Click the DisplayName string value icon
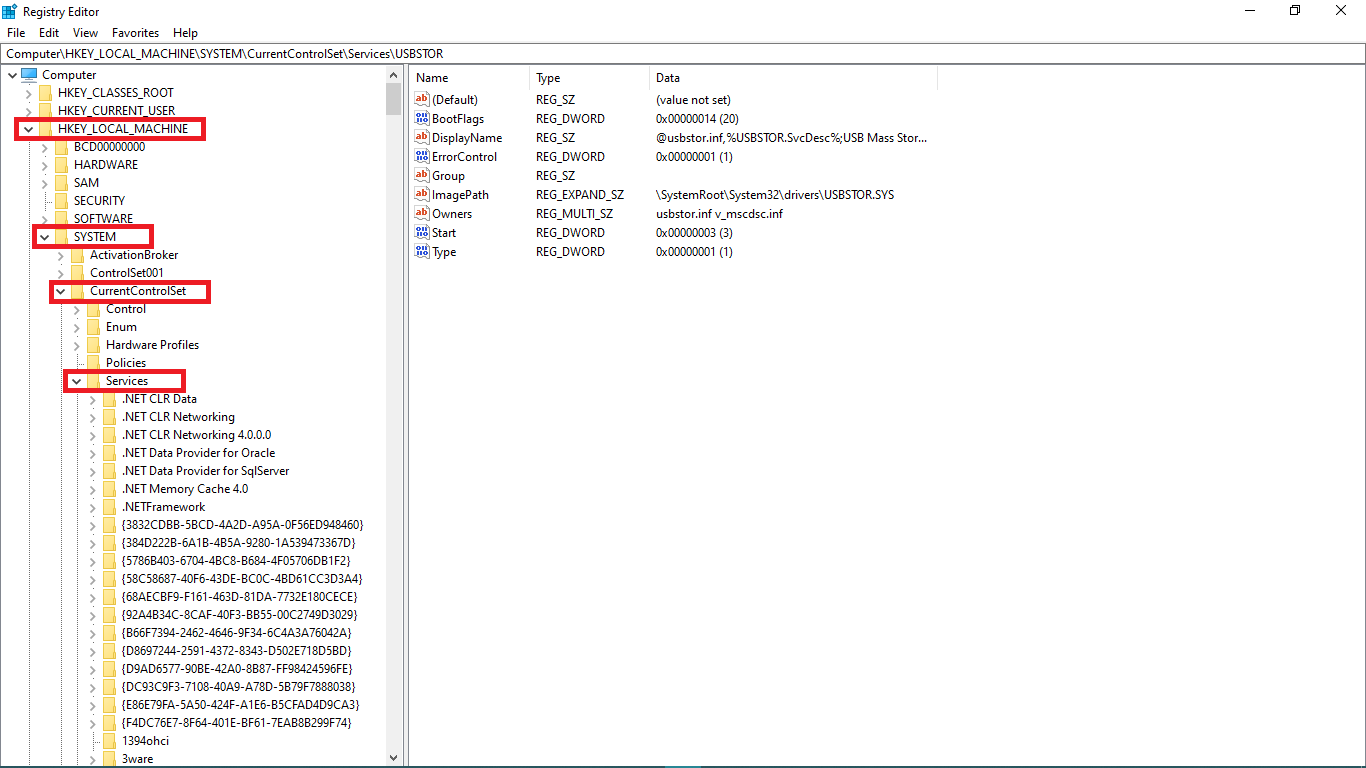 [x=421, y=137]
